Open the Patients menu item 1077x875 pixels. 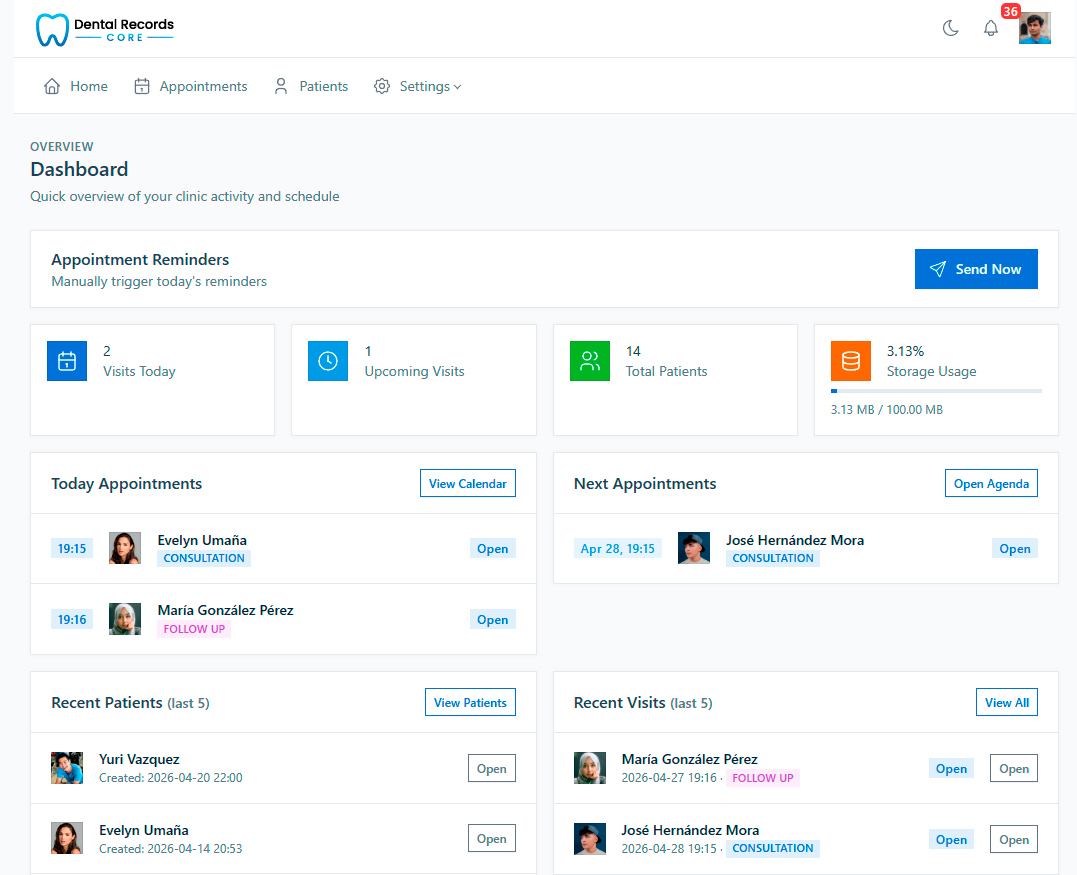[324, 86]
